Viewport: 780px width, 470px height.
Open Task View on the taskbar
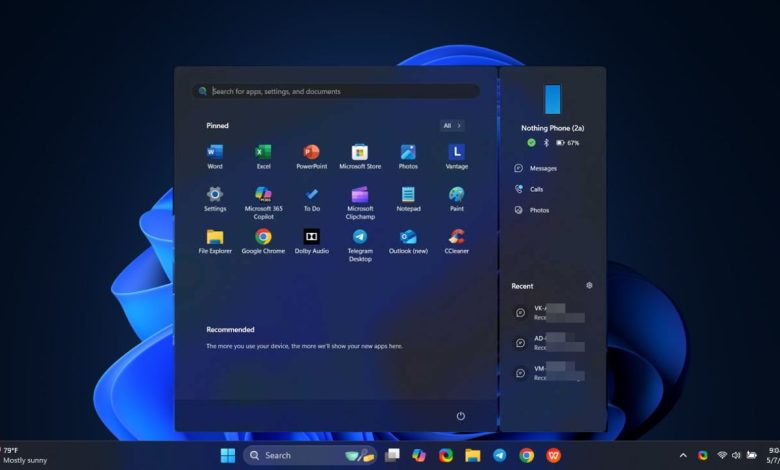pos(392,455)
